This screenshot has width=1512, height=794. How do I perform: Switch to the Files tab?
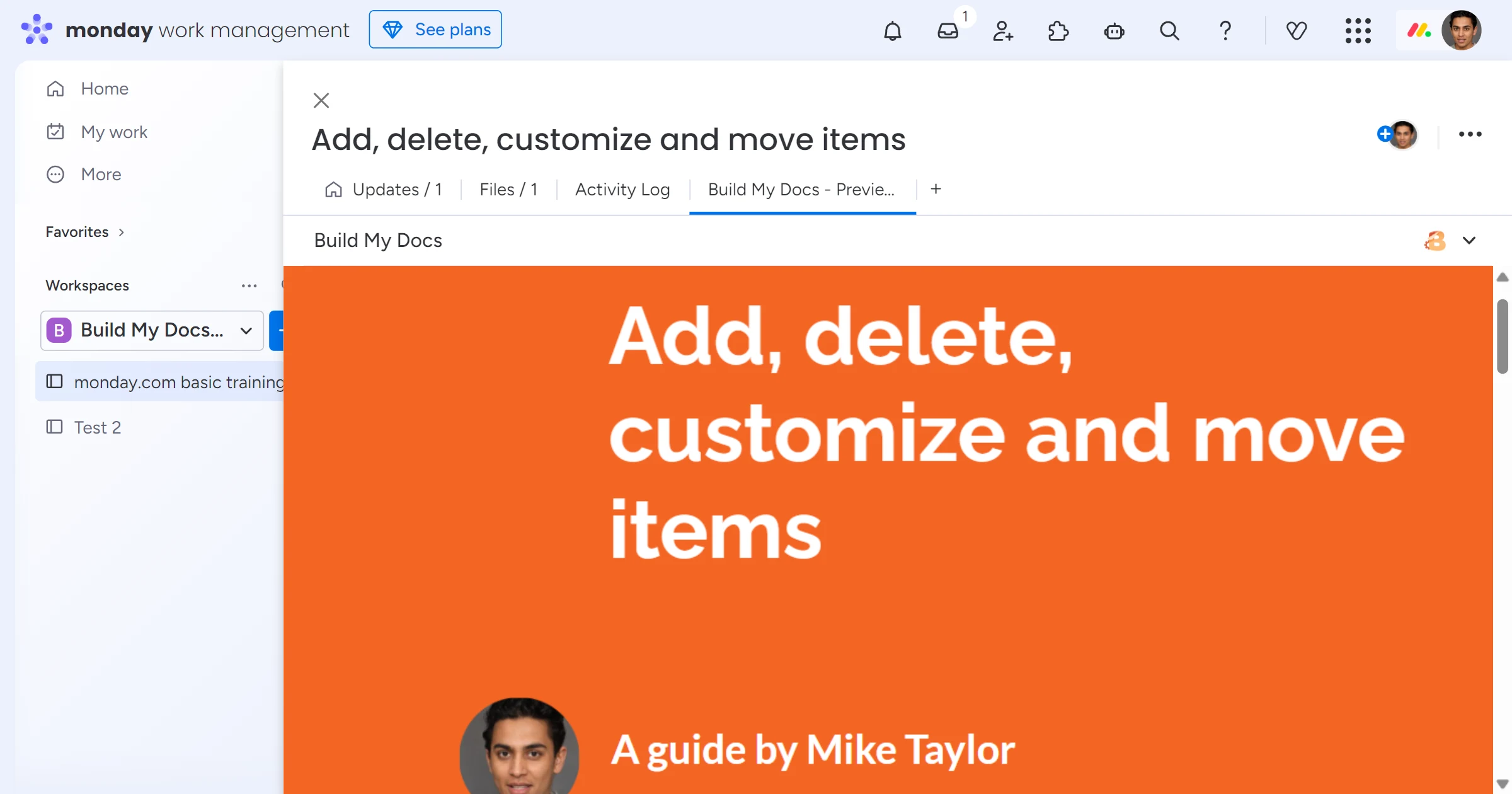tap(508, 190)
